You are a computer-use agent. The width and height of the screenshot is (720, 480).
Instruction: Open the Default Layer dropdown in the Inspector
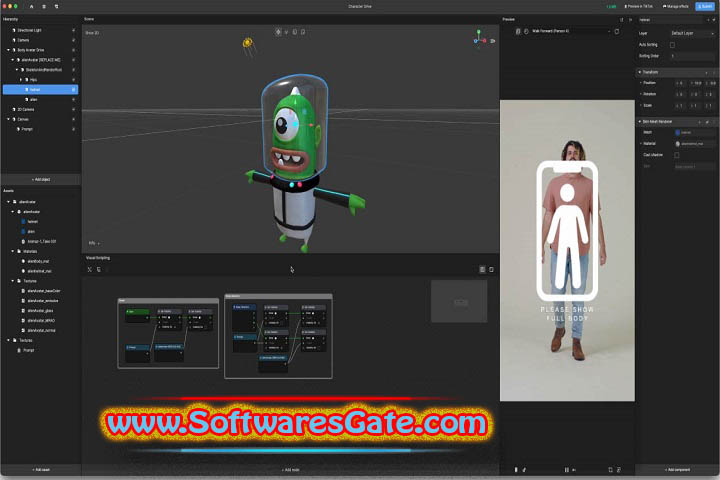pyautogui.click(x=692, y=33)
